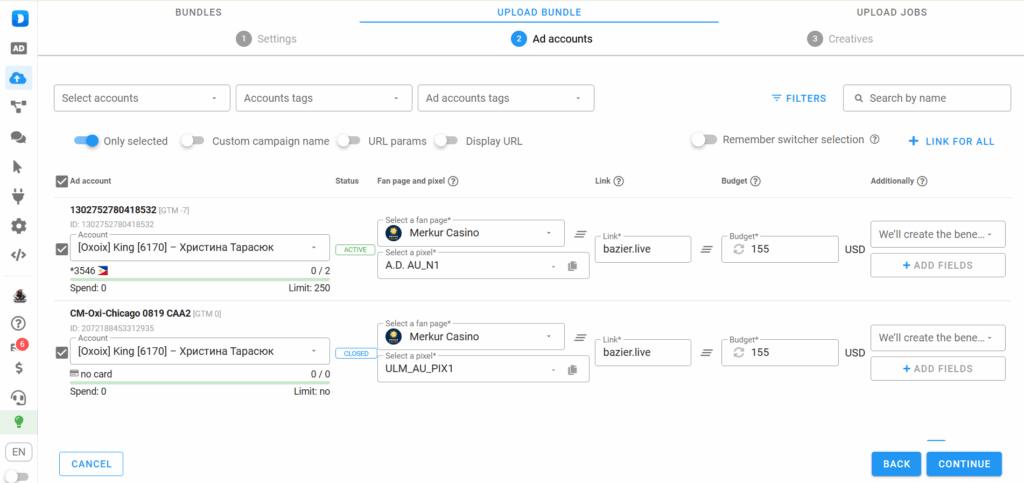Enable Custom campaign name switch
This screenshot has height=483, width=1024.
coord(193,140)
